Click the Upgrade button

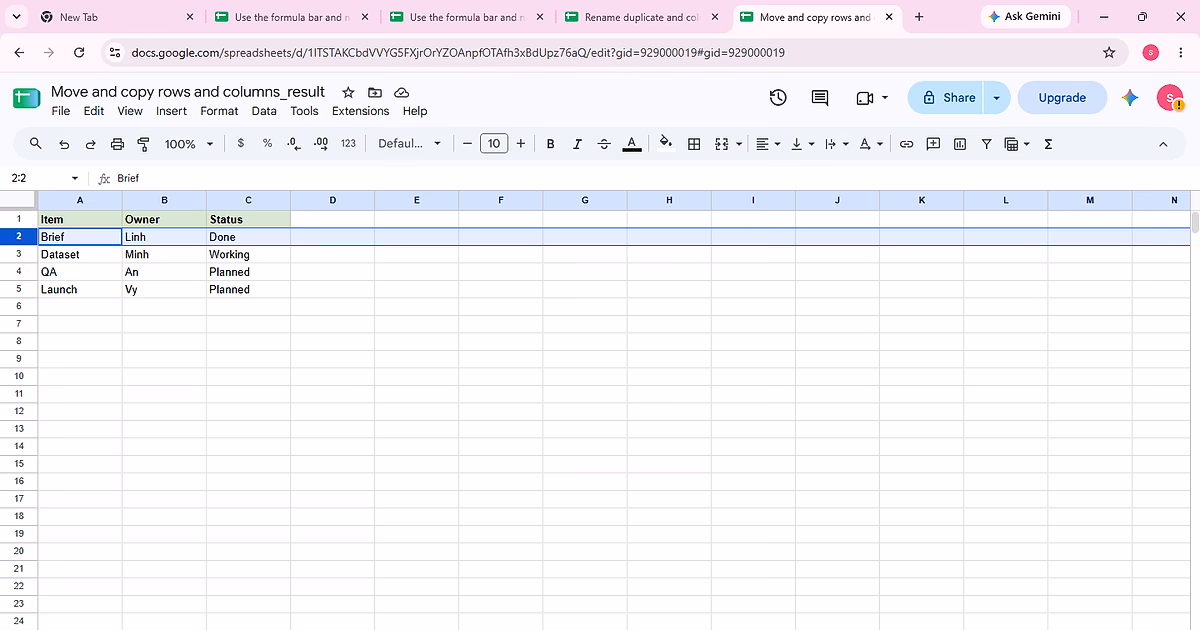tap(1062, 97)
